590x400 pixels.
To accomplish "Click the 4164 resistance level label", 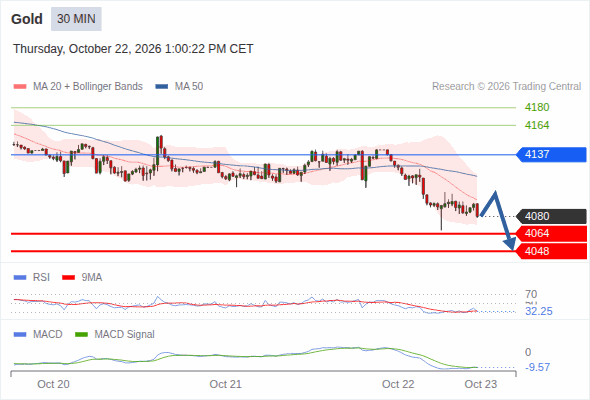I will (537, 125).
